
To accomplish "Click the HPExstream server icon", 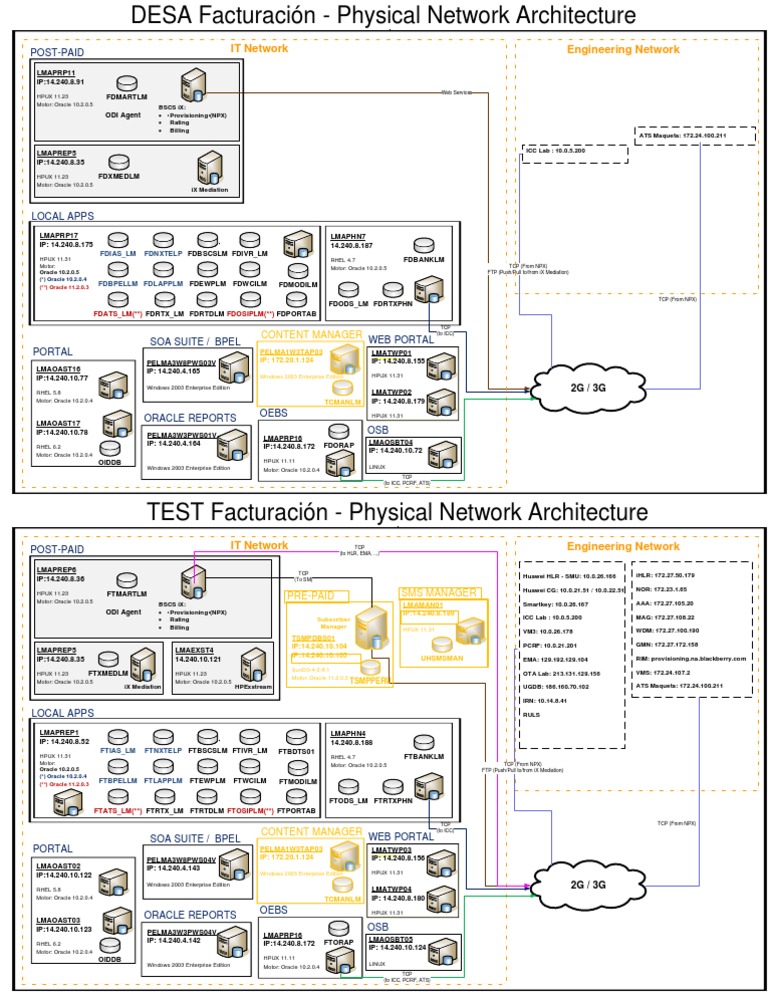I will pos(253,665).
